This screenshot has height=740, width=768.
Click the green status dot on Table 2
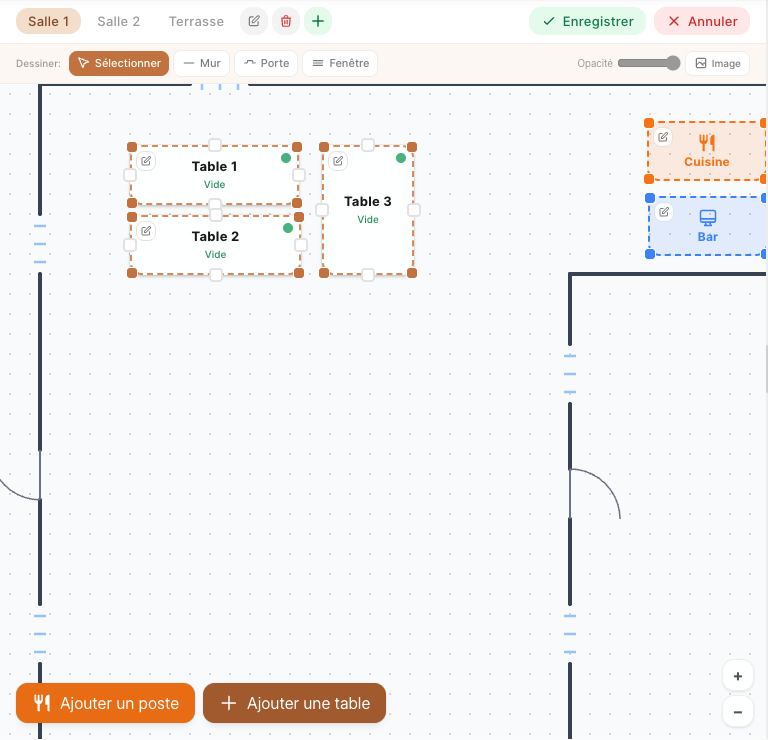pos(288,228)
